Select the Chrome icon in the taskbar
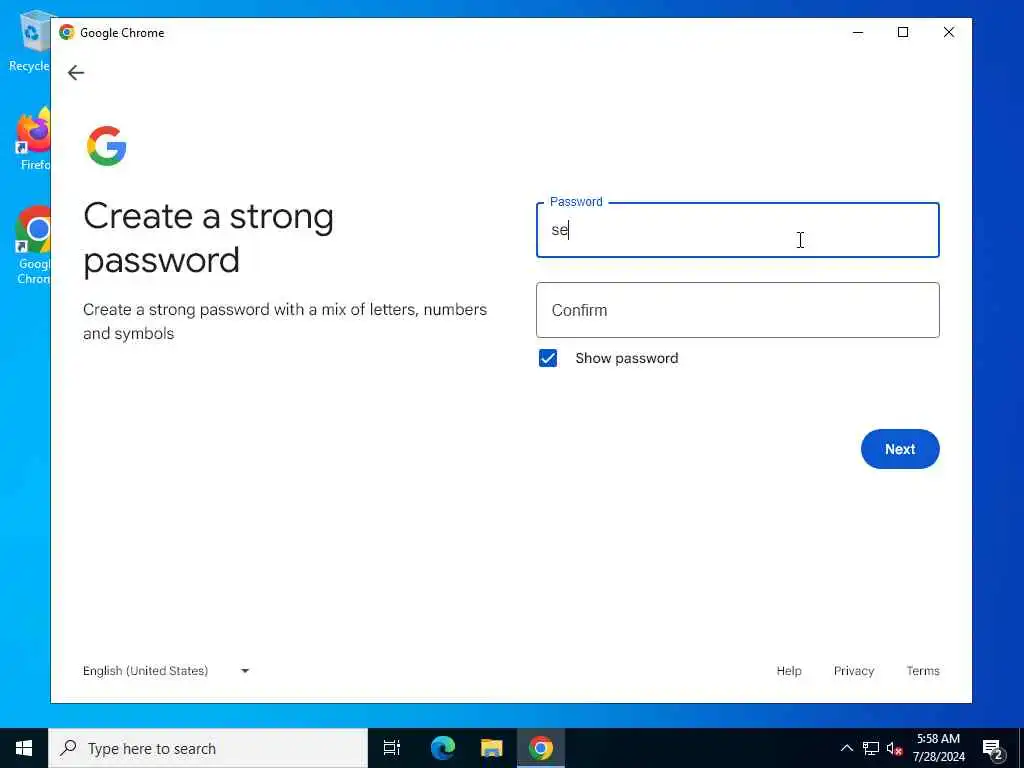This screenshot has width=1024, height=768. click(541, 748)
